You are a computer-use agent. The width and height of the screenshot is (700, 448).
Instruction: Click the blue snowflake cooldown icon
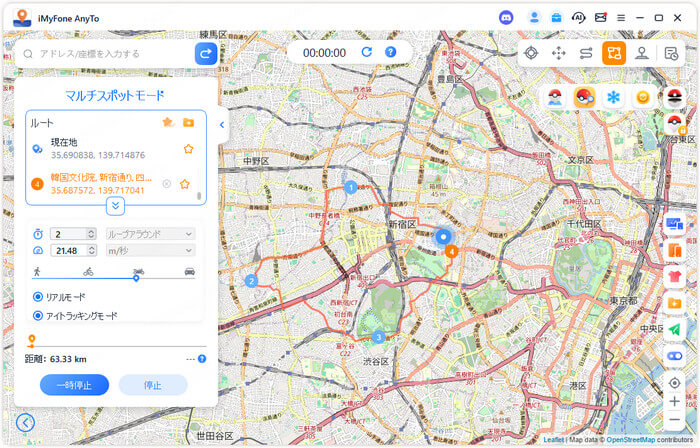613,97
